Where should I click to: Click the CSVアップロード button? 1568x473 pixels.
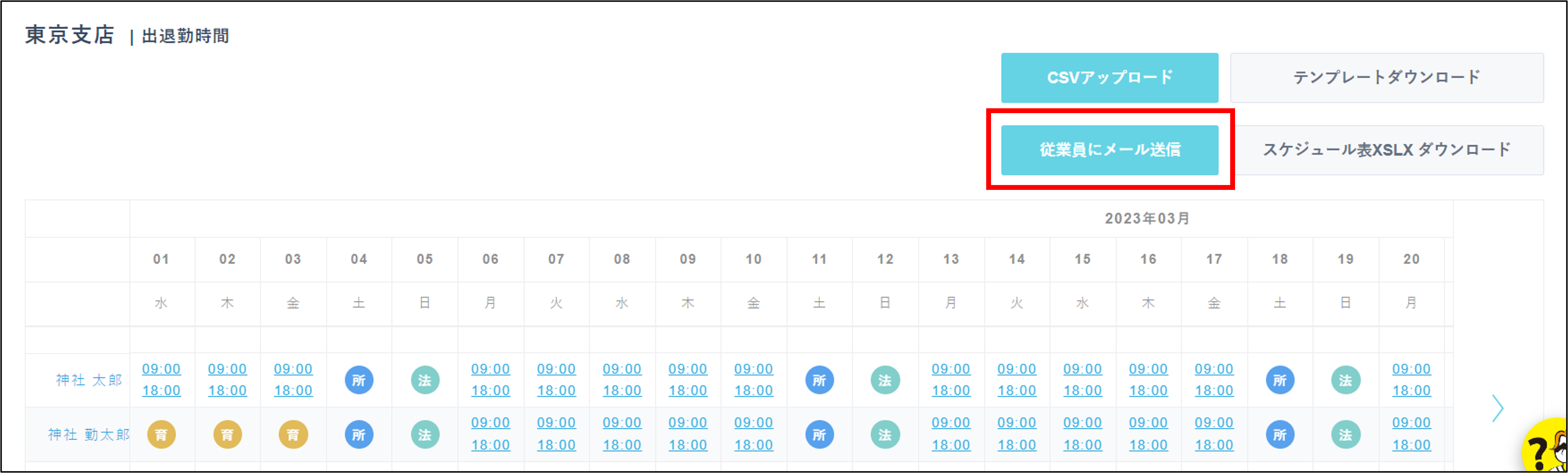(1109, 78)
